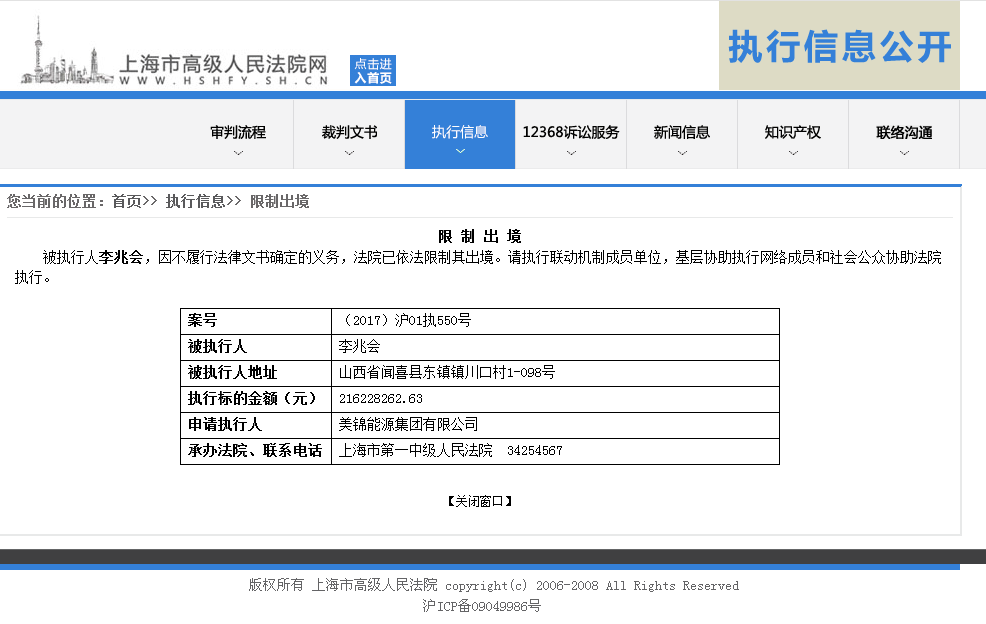Select case number （2017）沪01执550号
Screen dimensions: 986x624
click(x=405, y=321)
